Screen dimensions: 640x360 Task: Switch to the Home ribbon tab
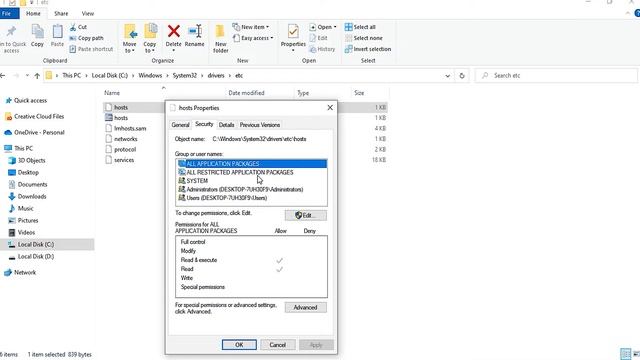[x=33, y=13]
